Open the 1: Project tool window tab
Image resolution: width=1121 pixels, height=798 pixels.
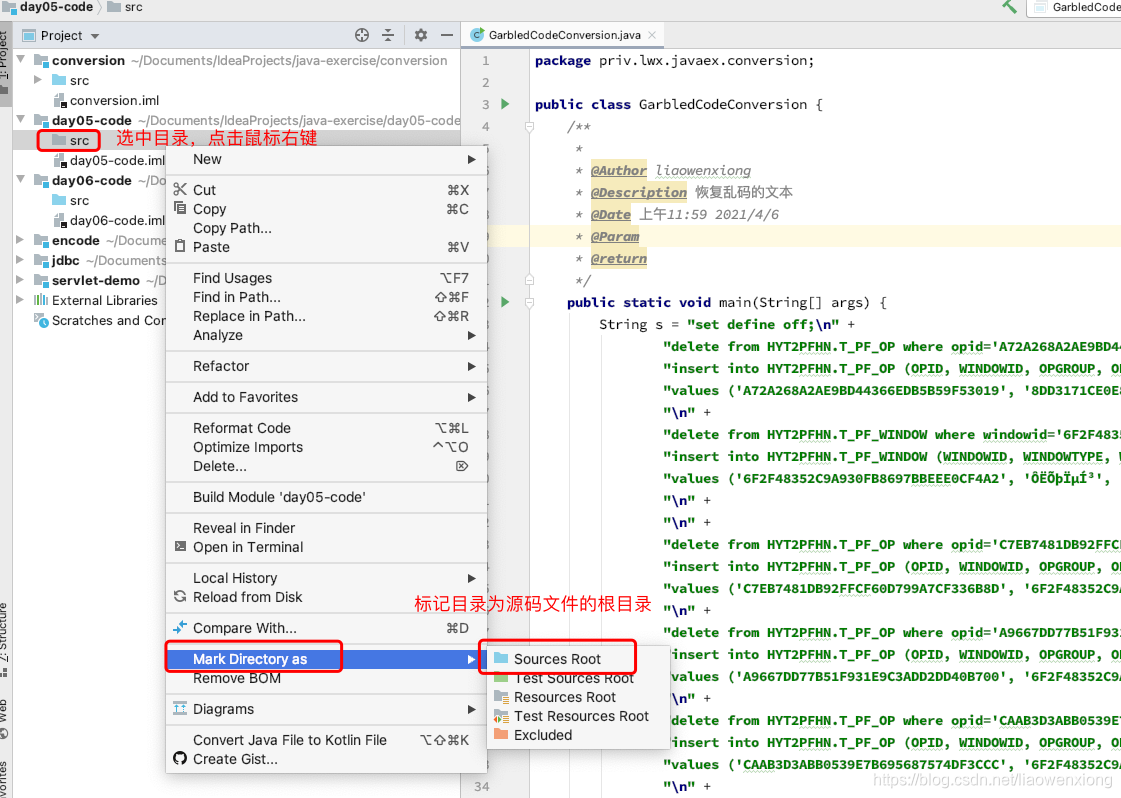[5, 62]
